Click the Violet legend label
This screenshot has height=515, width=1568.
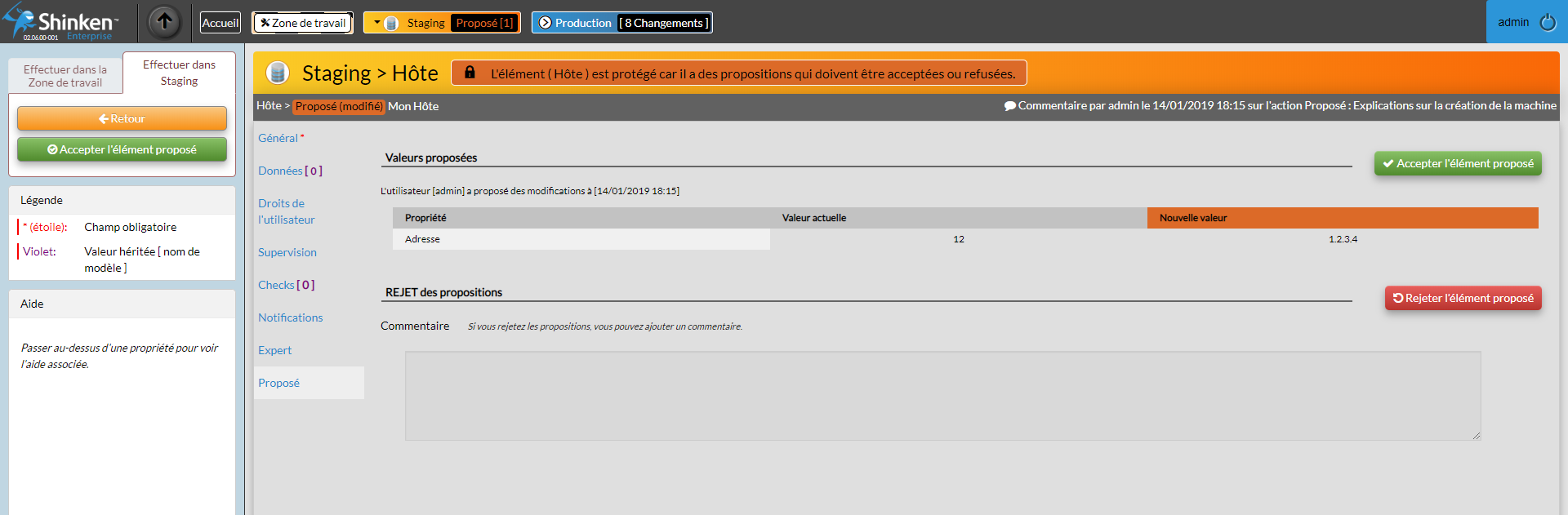pos(39,251)
